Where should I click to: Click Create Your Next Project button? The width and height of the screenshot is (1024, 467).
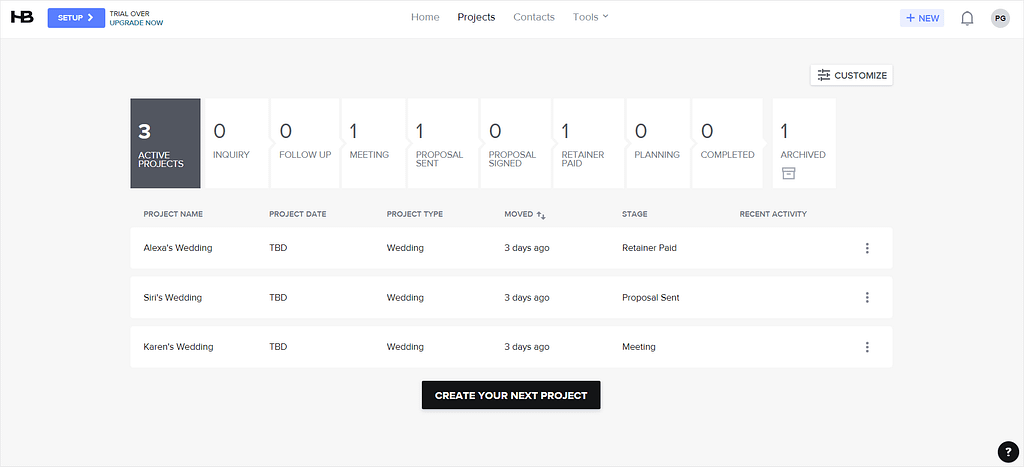[x=511, y=395]
